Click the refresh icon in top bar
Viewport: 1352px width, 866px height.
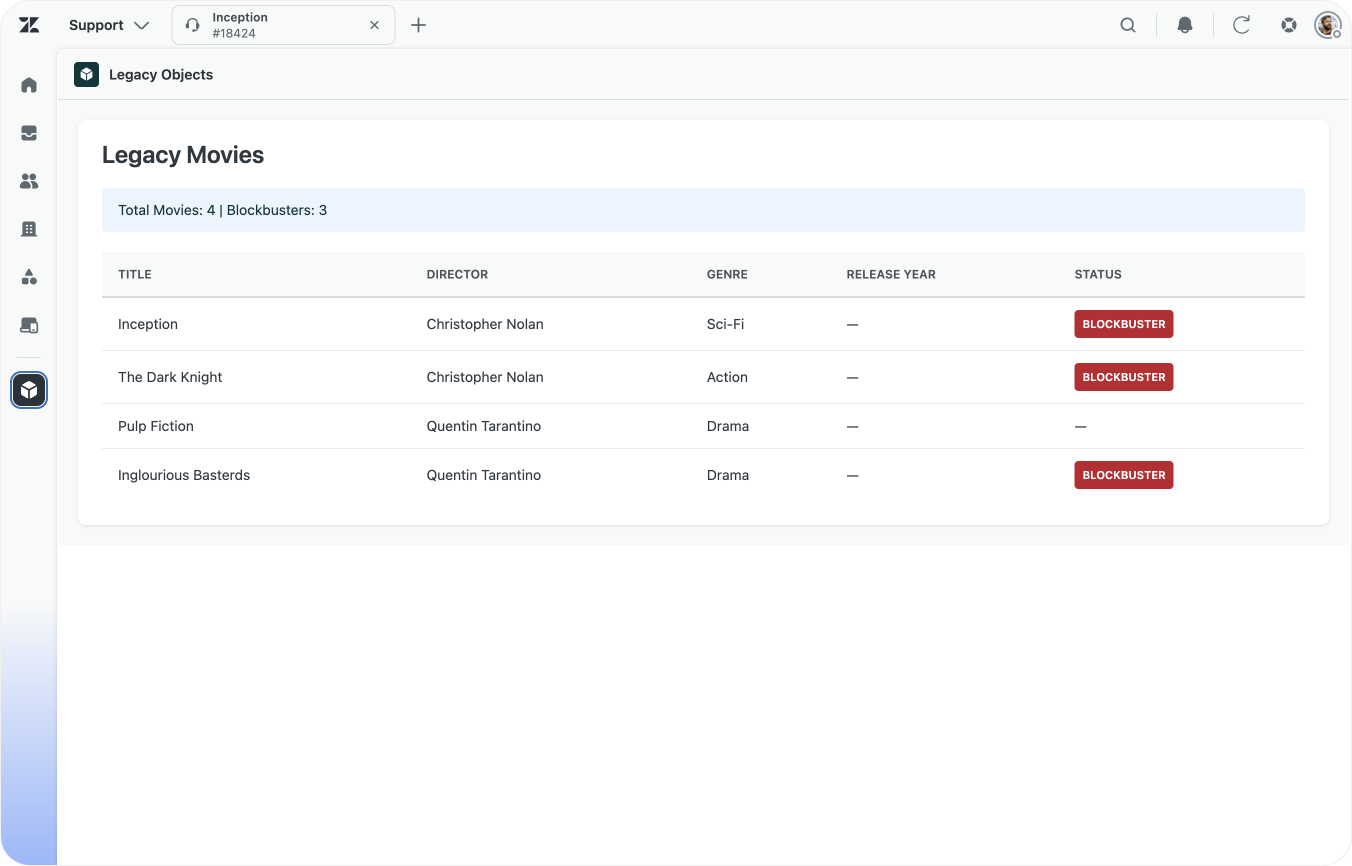tap(1241, 25)
